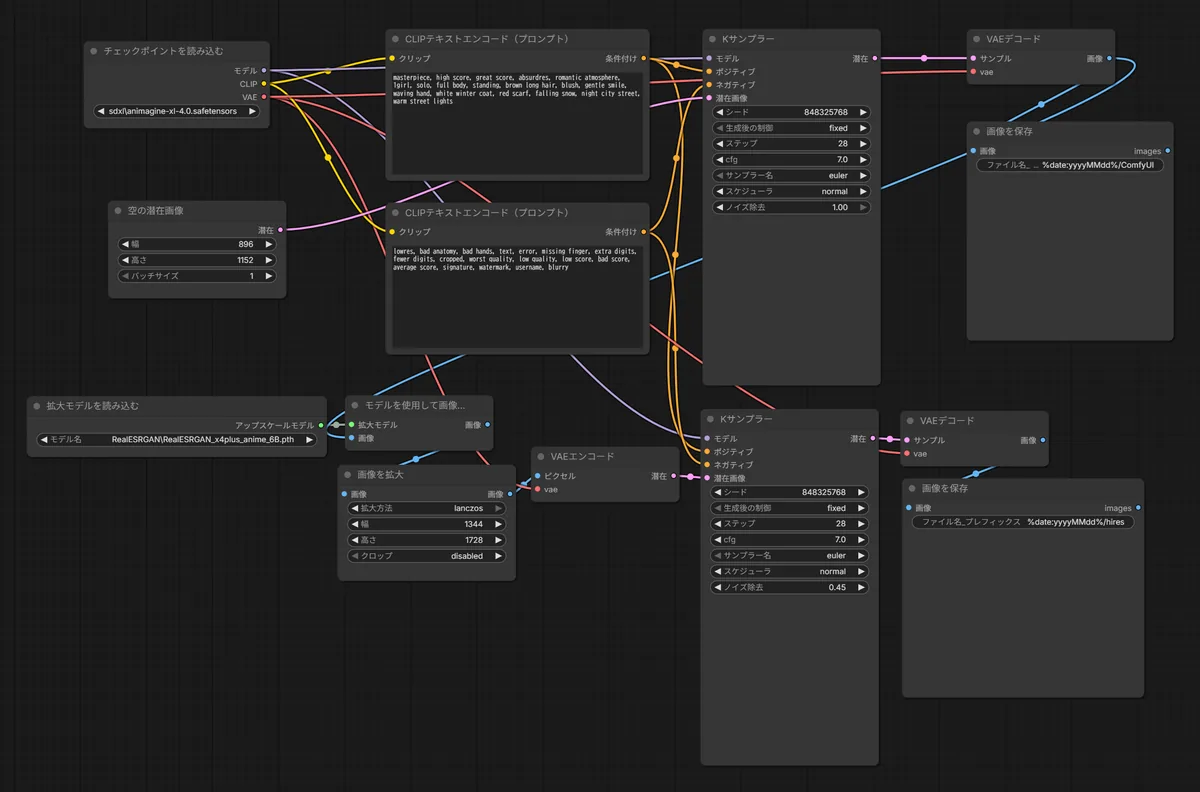Open サンプラー名 euler combo in Kサンプラー with ノイズ除去 0.45

tap(790, 555)
